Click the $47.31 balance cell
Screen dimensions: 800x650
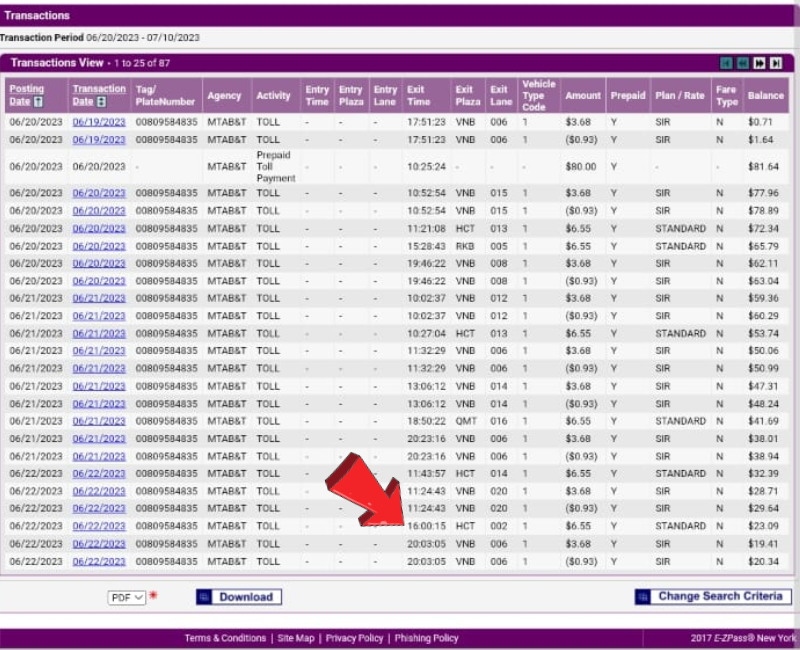(x=763, y=387)
